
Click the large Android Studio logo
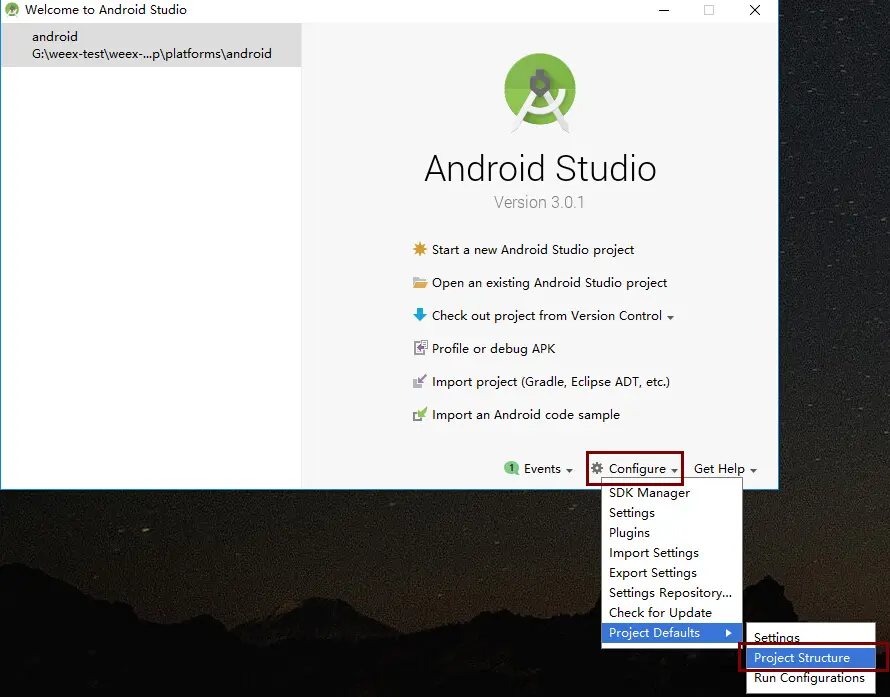coord(540,93)
